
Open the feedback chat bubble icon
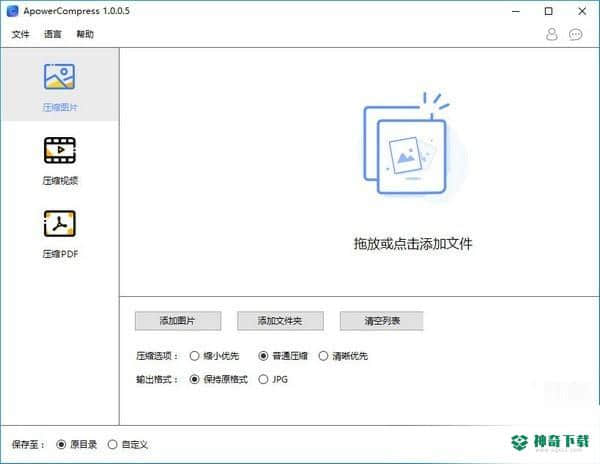coord(576,34)
